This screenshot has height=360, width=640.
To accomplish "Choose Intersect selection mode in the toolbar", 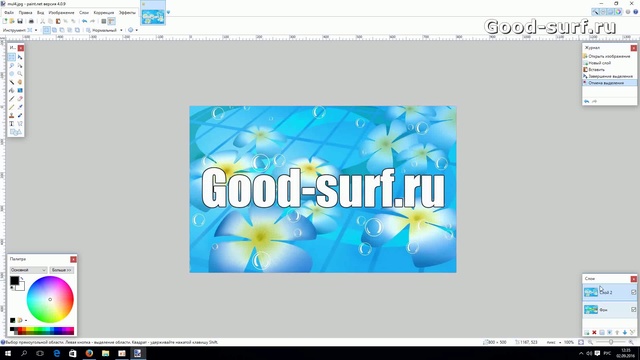I will (x=70, y=30).
